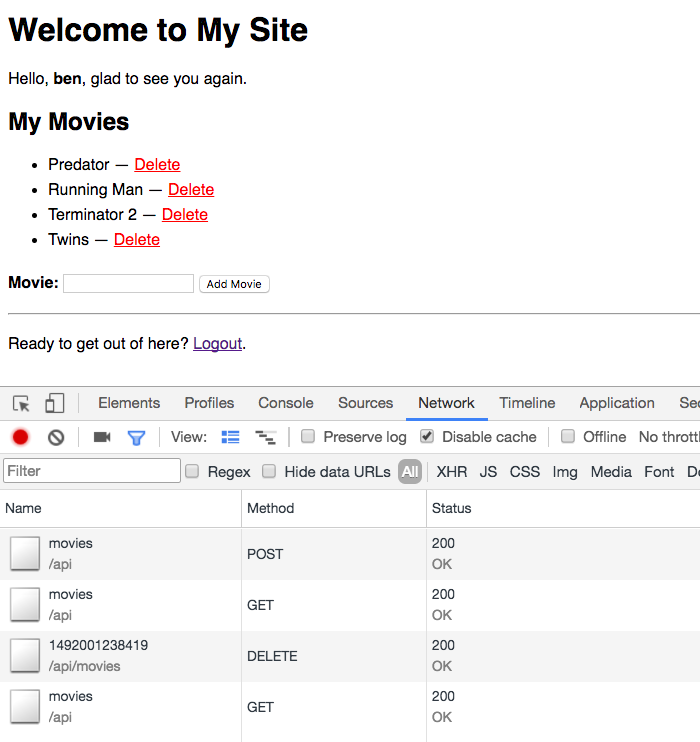Delete the Running Man movie
Screen dimensions: 700x742
191,189
